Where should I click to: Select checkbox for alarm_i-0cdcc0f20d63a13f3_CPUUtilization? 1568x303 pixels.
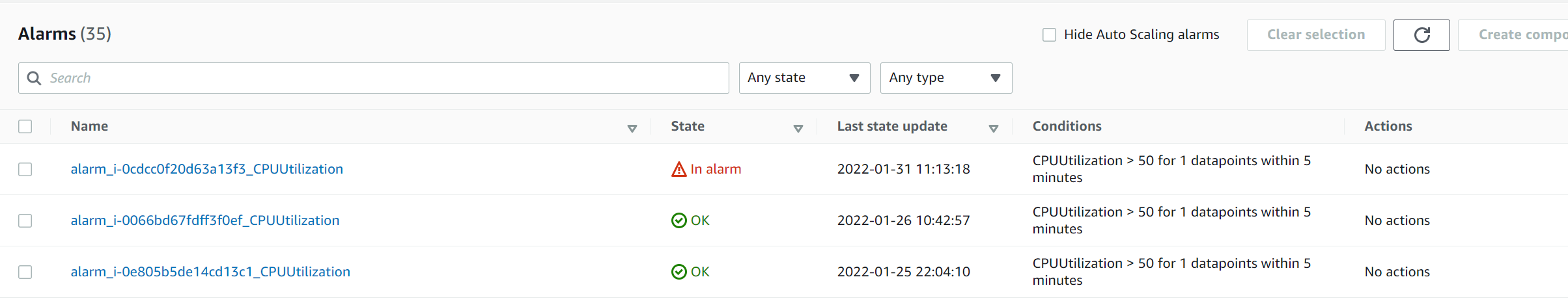[25, 169]
